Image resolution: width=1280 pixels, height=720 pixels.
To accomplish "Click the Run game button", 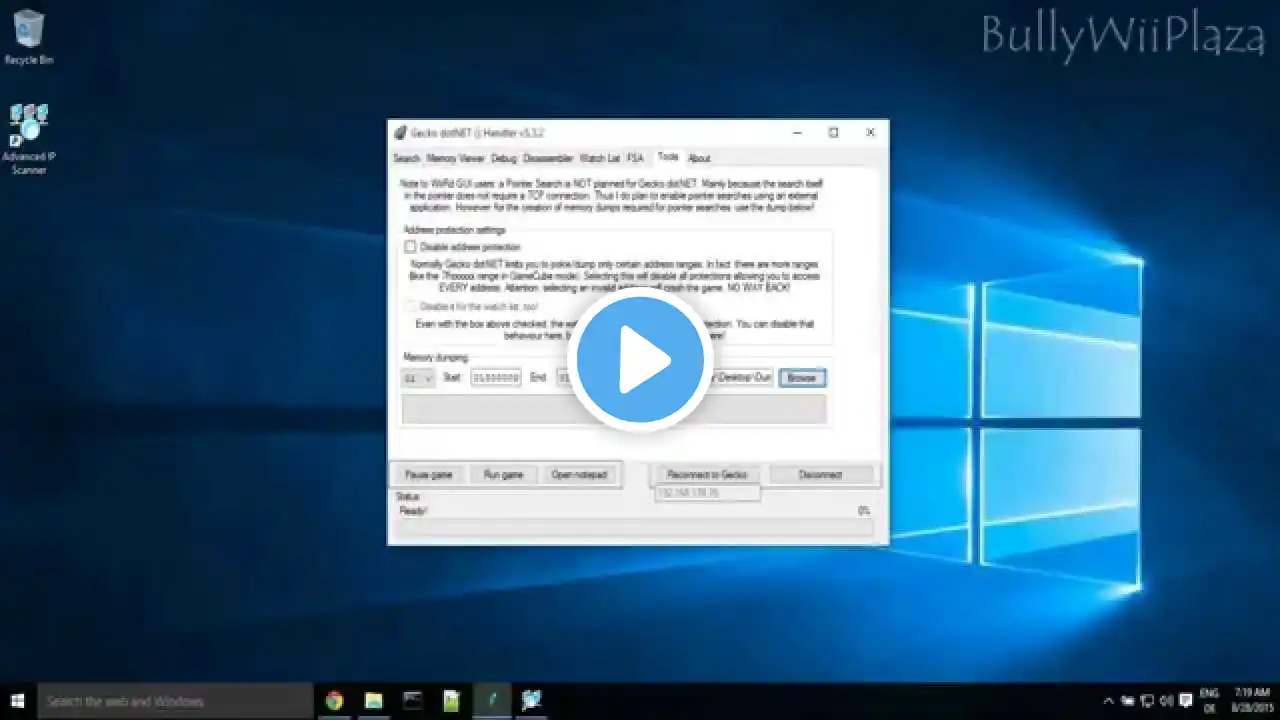I will pos(503,475).
